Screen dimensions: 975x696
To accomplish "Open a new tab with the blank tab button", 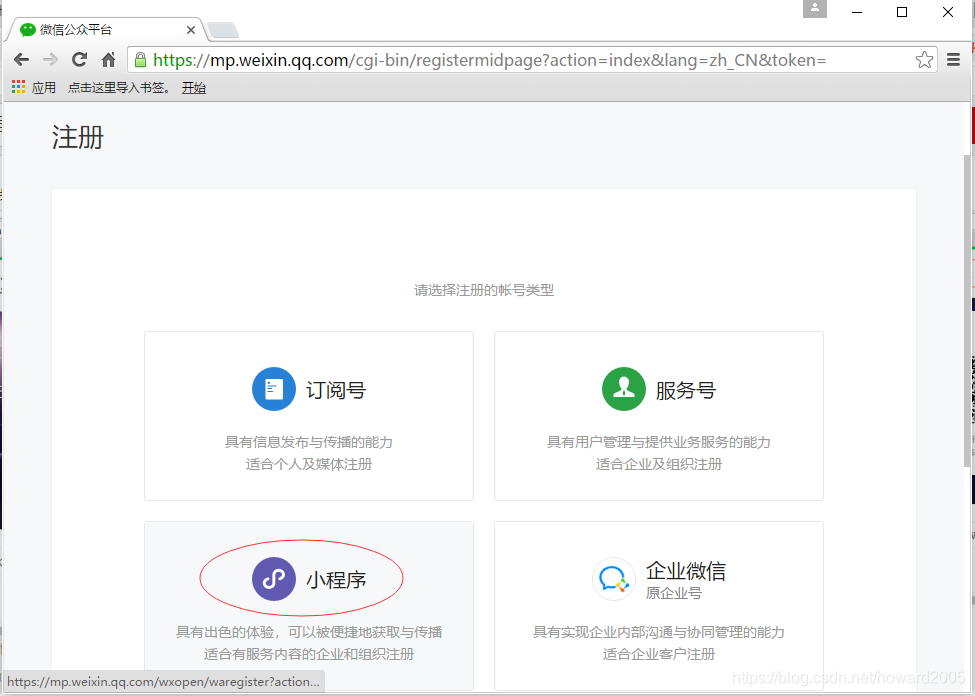I will 222,30.
